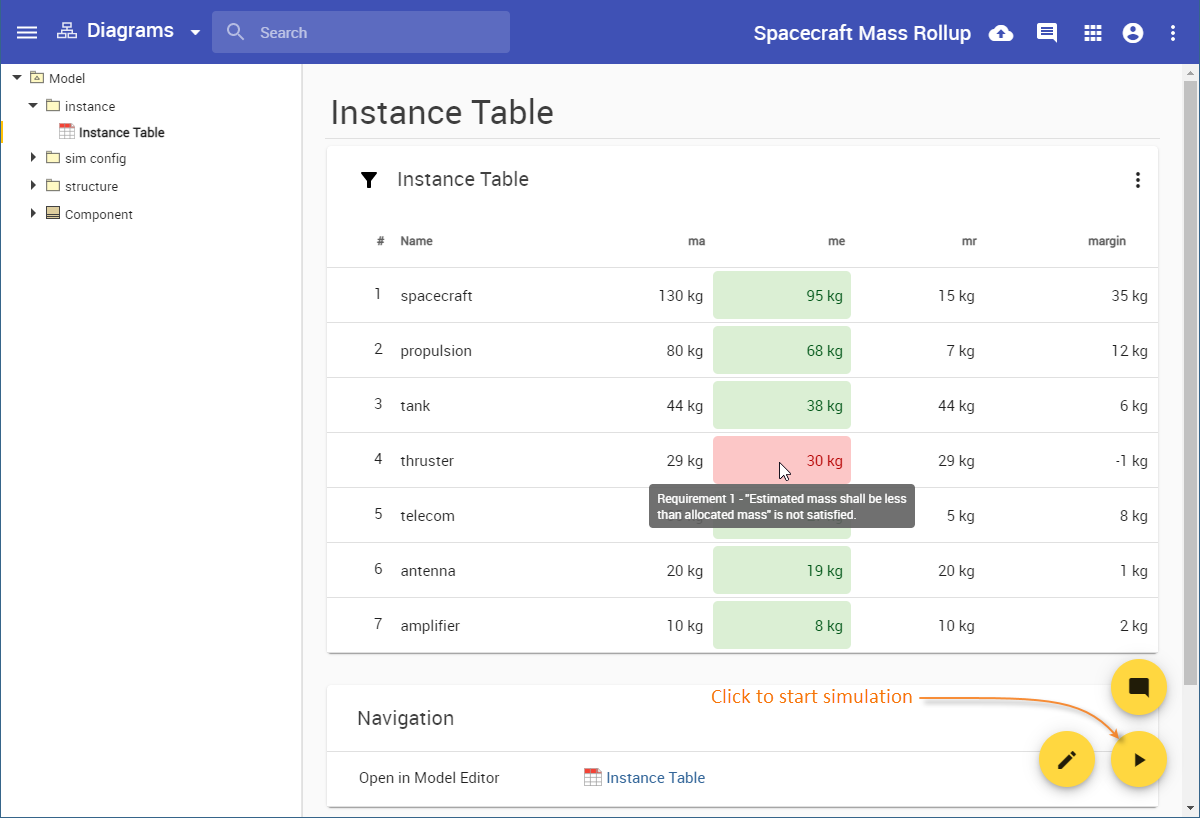Open the header vertical dots menu
Image resolution: width=1200 pixels, height=818 pixels.
pos(1173,33)
